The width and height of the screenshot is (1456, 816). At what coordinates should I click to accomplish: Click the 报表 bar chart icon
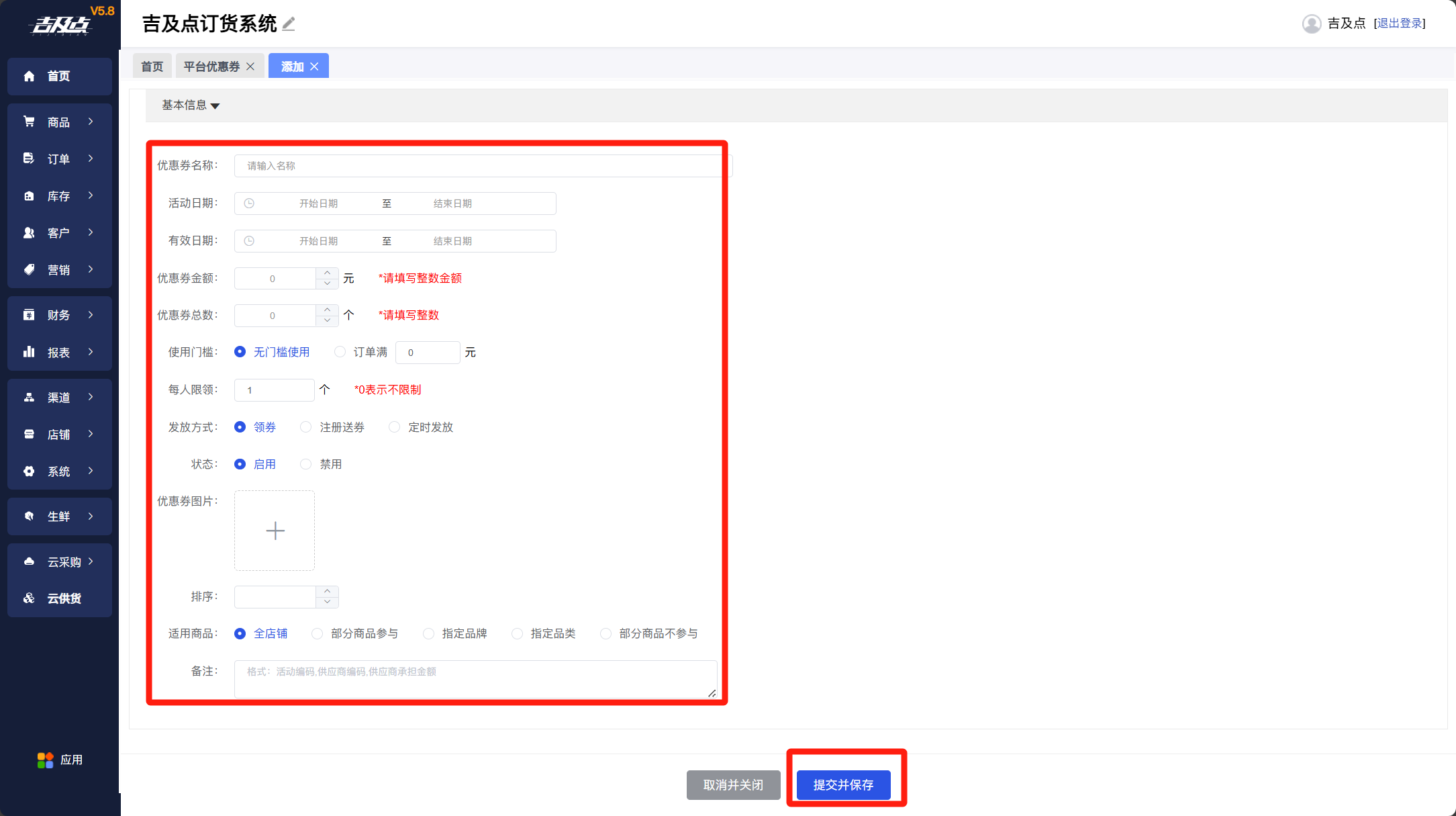(29, 352)
